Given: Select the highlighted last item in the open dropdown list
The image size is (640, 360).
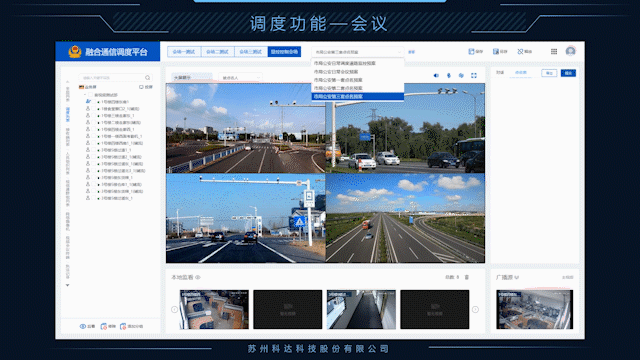Looking at the screenshot, I should pos(358,97).
